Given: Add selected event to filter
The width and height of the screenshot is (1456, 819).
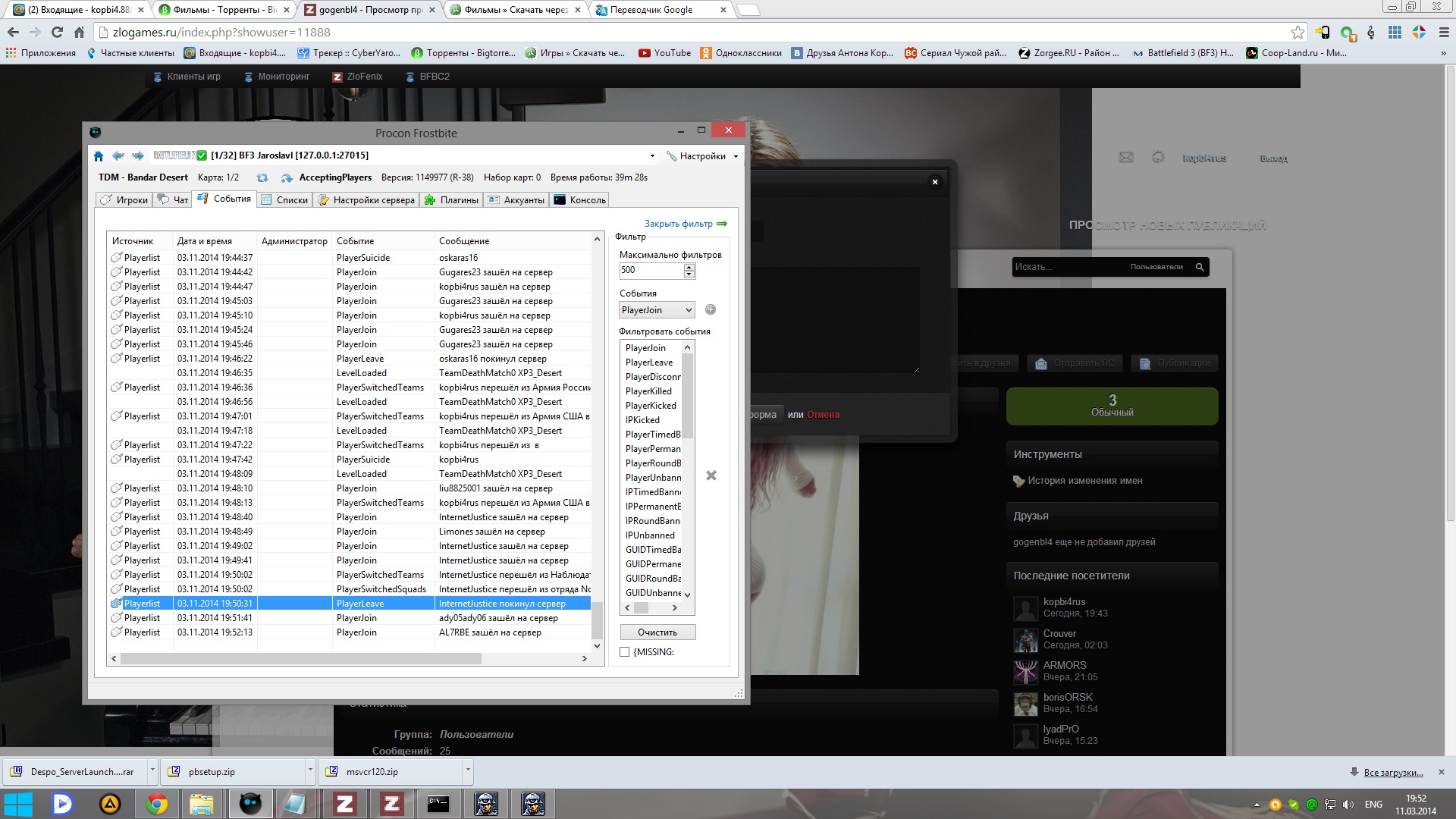Looking at the screenshot, I should pos(711,309).
